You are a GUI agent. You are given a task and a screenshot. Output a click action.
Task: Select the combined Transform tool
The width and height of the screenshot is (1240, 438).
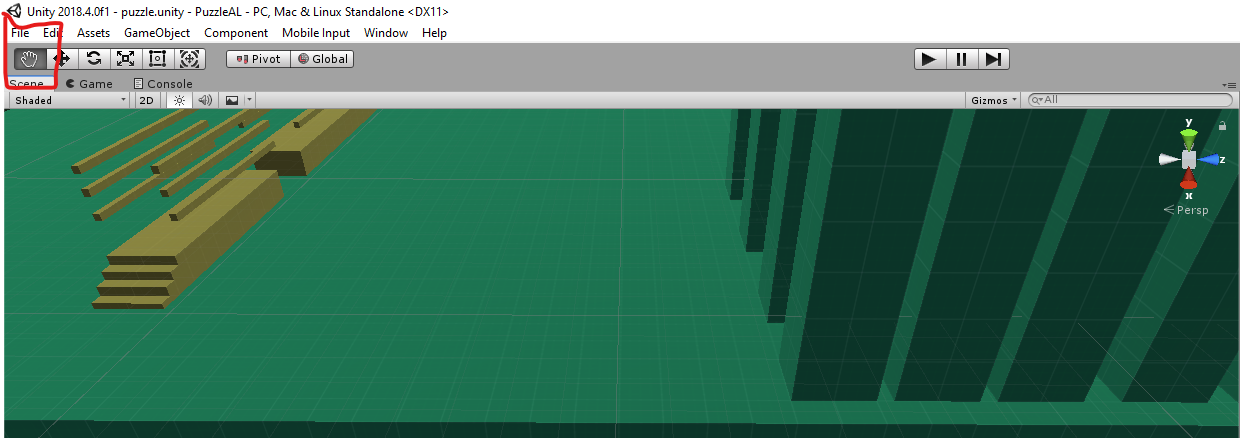tap(189, 59)
